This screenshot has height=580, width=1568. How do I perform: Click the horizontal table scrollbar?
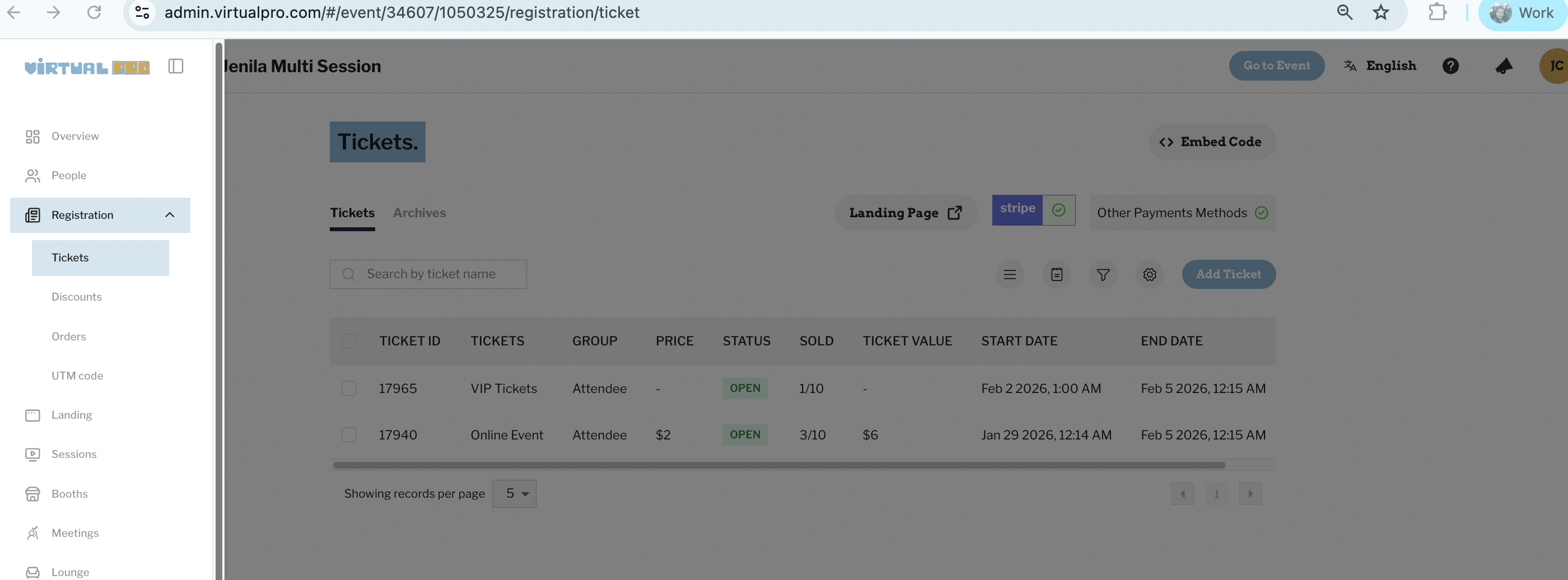pos(779,465)
